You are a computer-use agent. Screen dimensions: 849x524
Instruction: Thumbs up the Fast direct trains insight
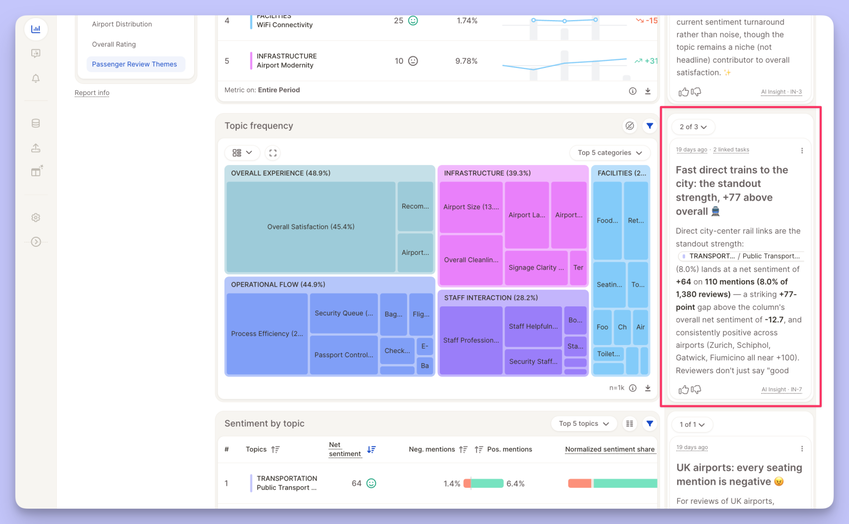tap(683, 389)
